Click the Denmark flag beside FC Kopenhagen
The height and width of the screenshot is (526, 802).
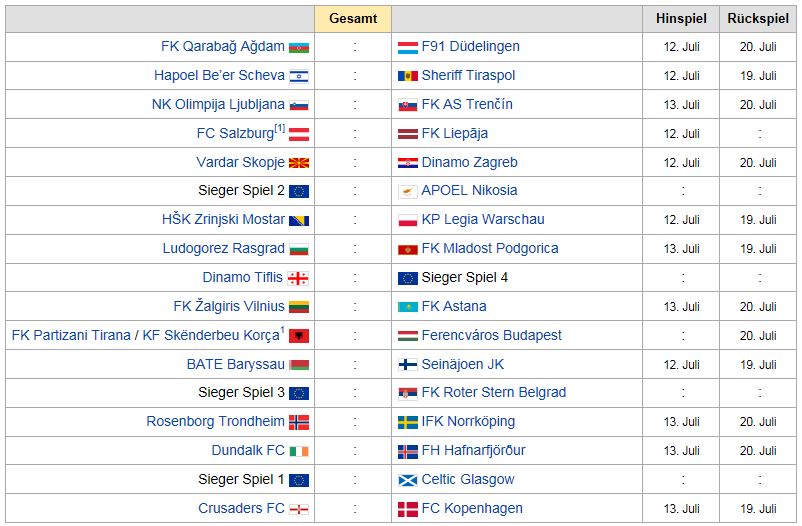(x=408, y=509)
